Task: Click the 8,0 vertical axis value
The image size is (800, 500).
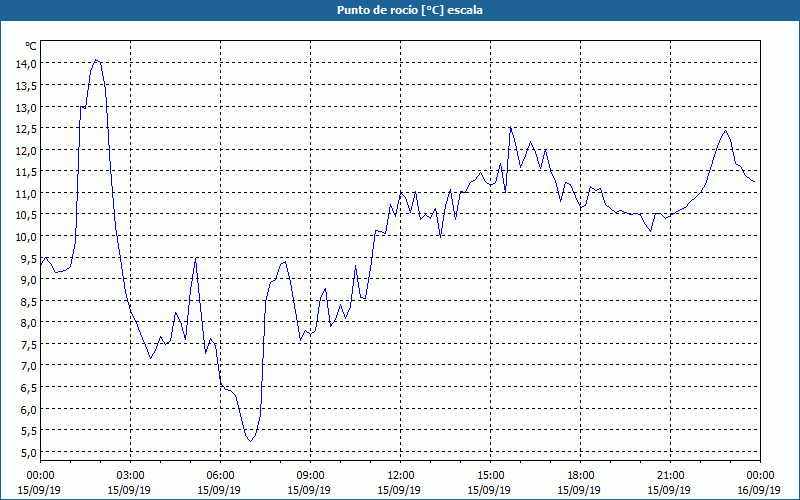Action: [x=29, y=323]
